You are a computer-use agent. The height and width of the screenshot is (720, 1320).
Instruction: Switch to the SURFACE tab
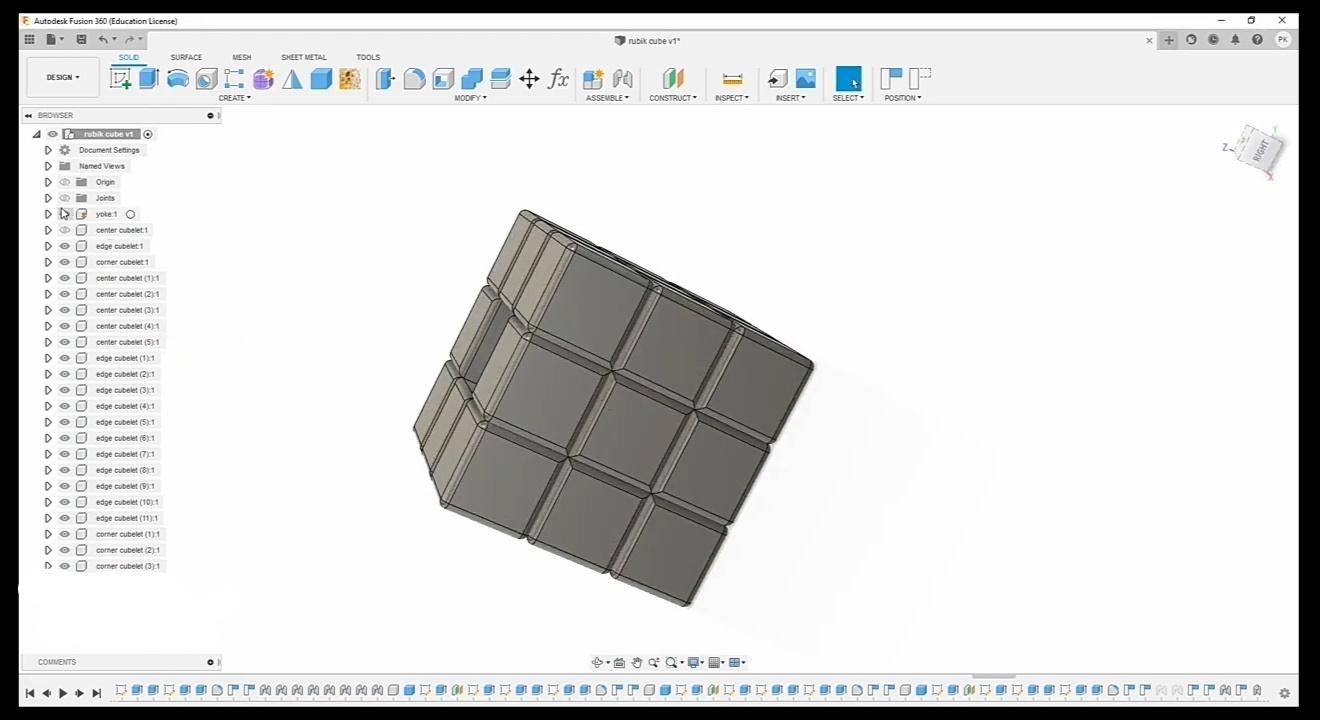pos(185,57)
